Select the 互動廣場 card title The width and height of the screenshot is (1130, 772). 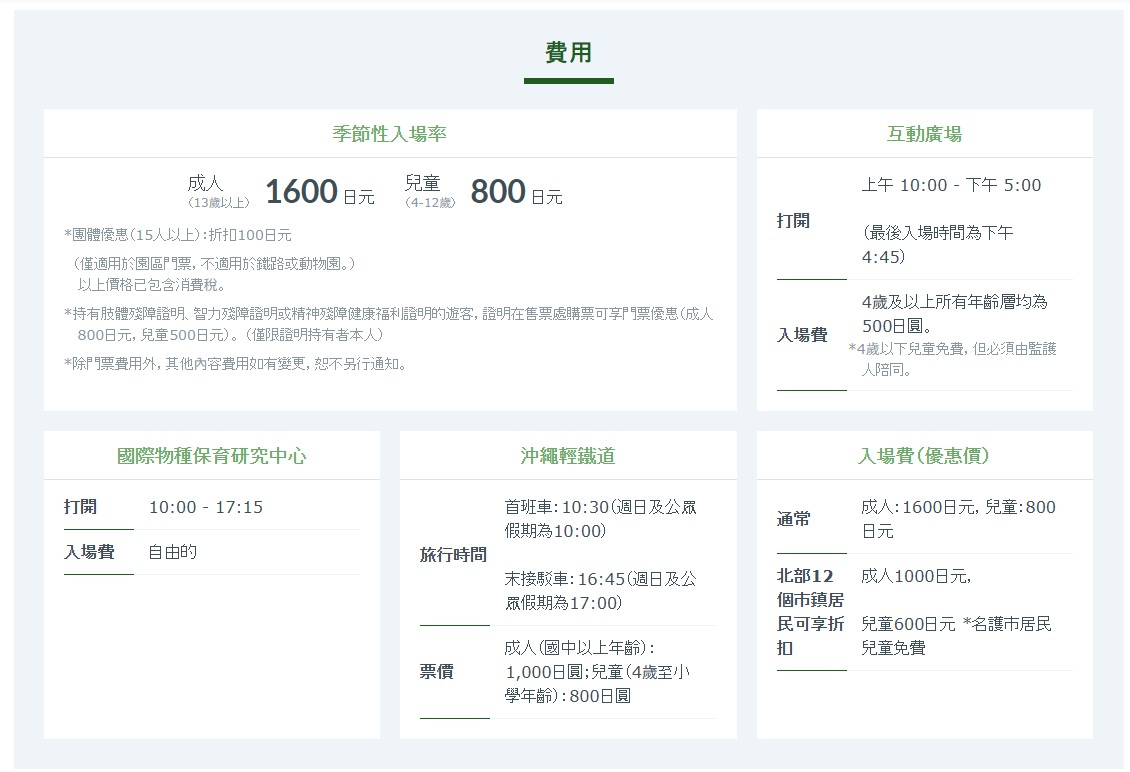(925, 134)
